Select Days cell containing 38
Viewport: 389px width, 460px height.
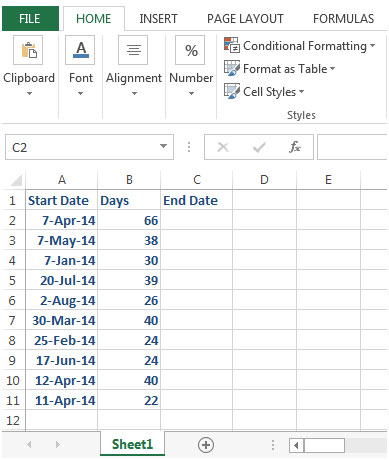click(129, 240)
